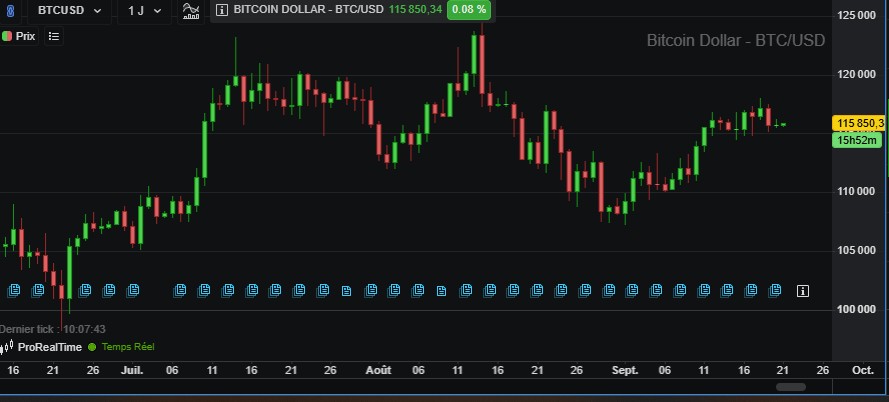Image resolution: width=889 pixels, height=402 pixels.
Task: Click the Dernier tick : 10:07:43 text
Action: (x=52, y=329)
